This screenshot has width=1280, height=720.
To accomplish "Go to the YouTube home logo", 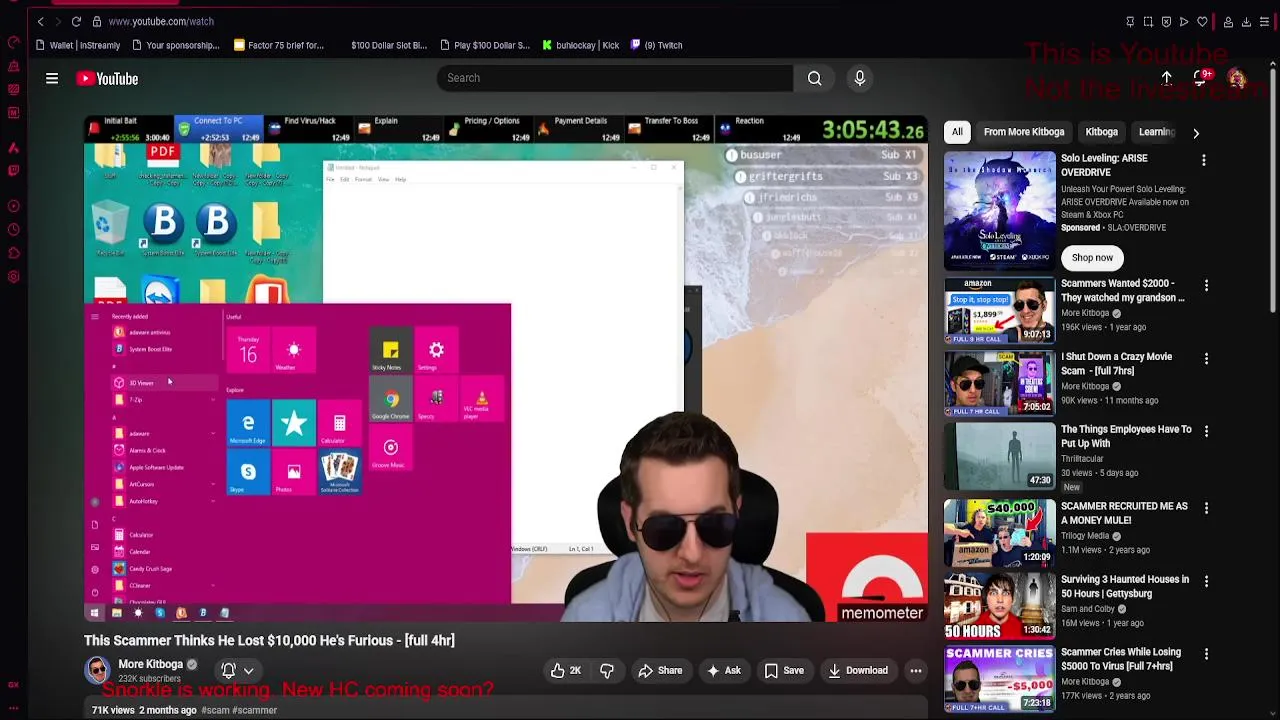I will pos(107,78).
